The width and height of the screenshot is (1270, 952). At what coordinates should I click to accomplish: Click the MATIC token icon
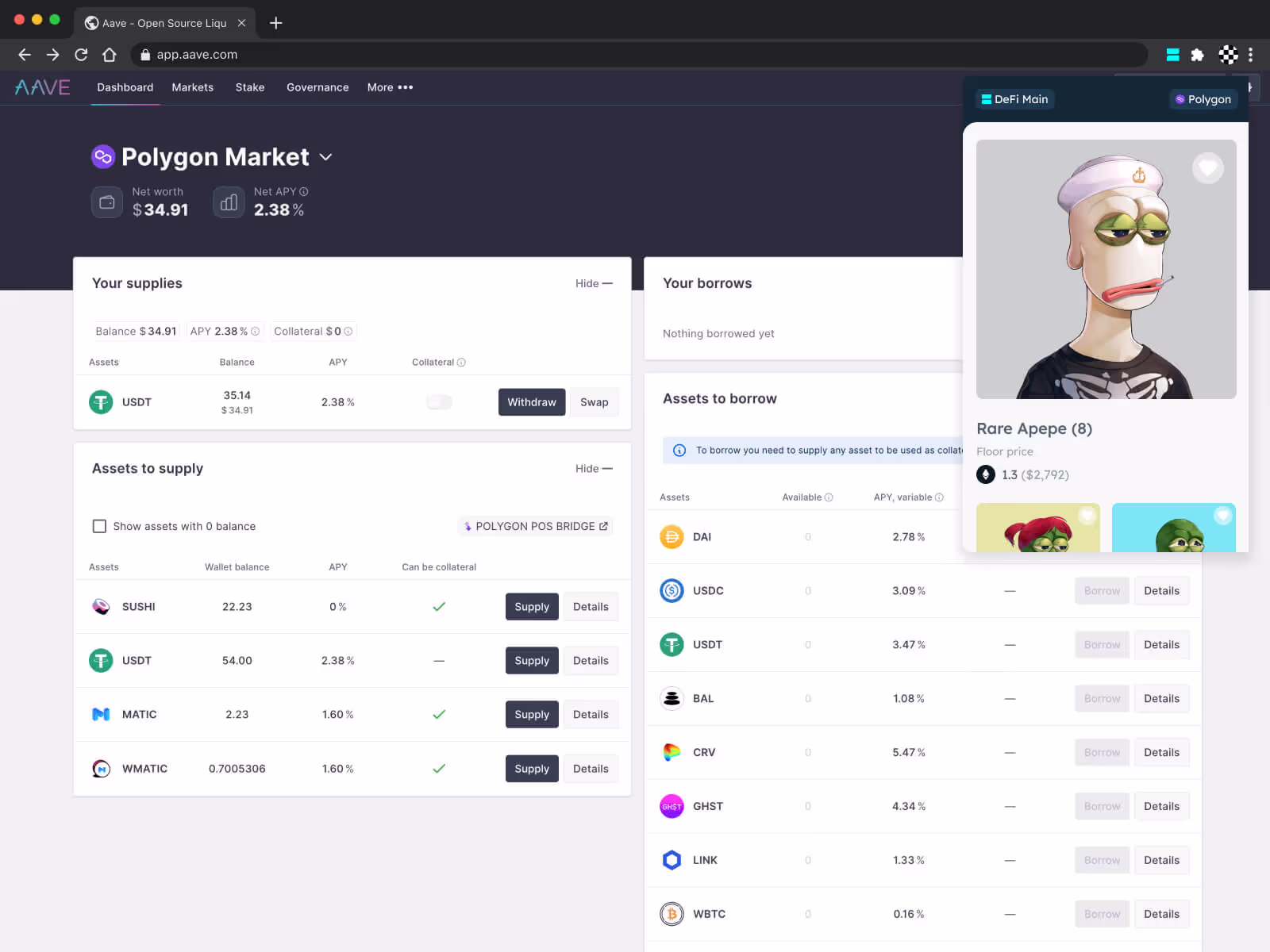pos(101,715)
